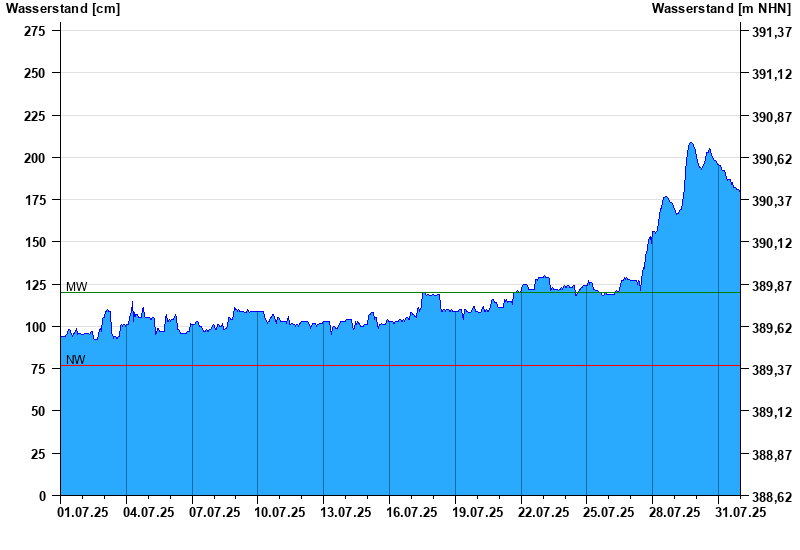The width and height of the screenshot is (800, 550).
Task: Click the 389,37 value on right axis
Action: point(772,370)
